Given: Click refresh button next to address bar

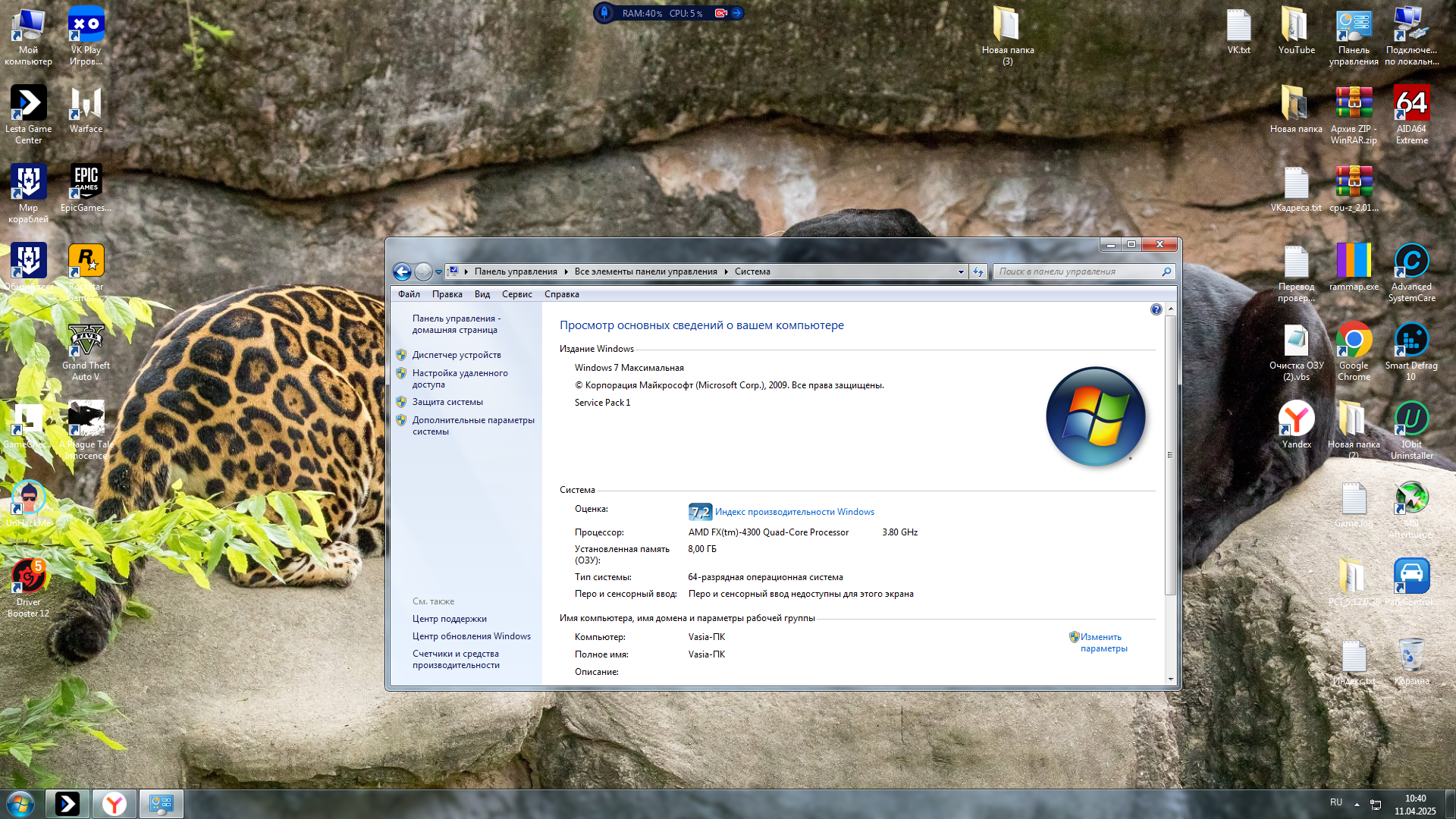Looking at the screenshot, I should [978, 271].
